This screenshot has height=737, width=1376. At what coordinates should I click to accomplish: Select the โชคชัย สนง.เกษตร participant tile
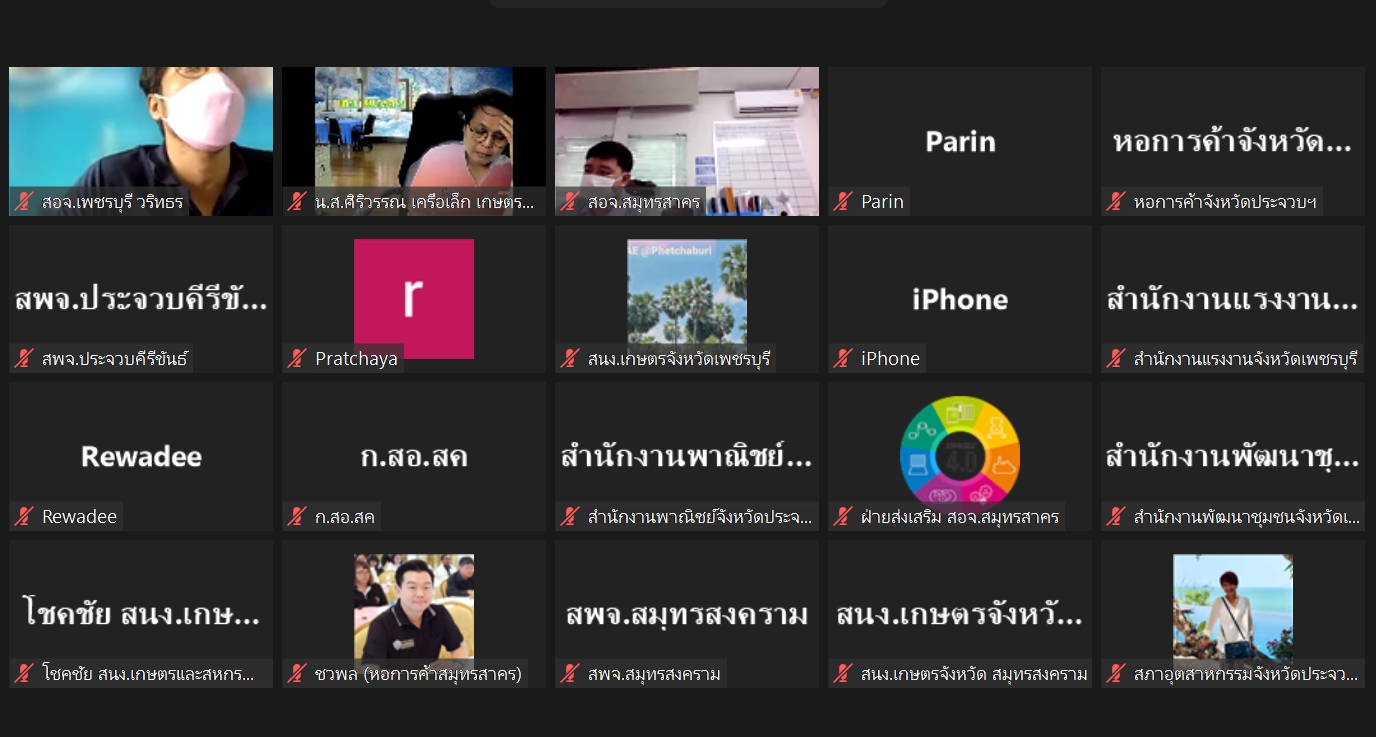(x=140, y=613)
